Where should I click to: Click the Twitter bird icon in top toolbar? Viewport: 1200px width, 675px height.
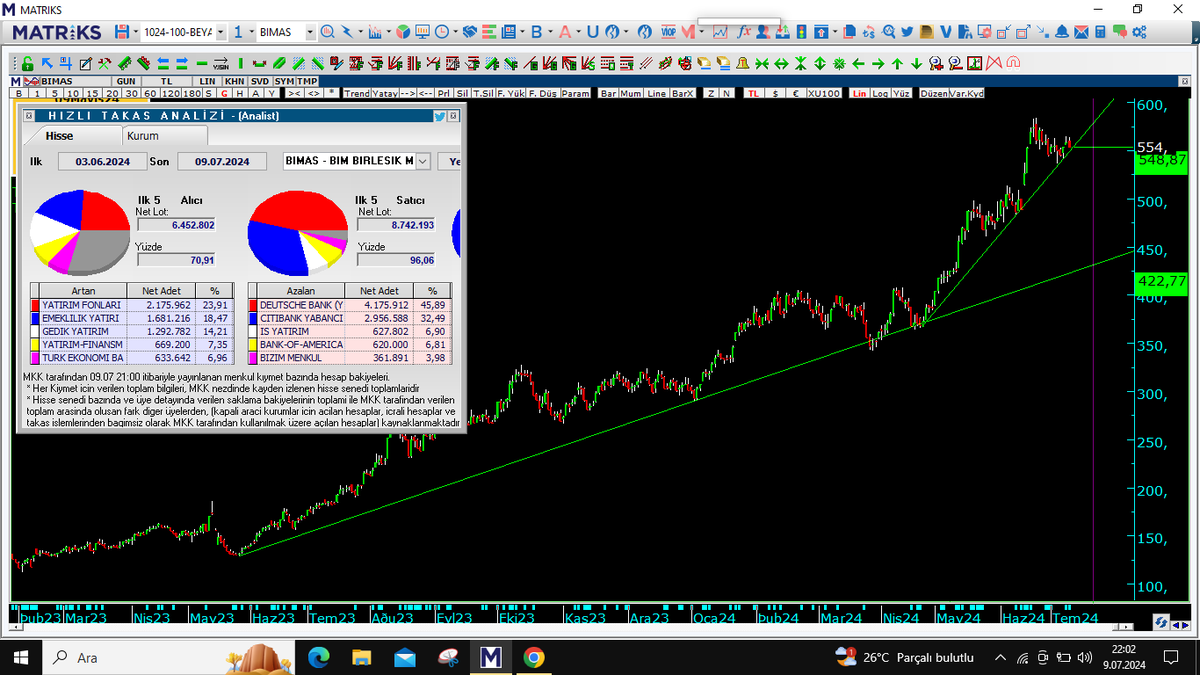[x=907, y=32]
